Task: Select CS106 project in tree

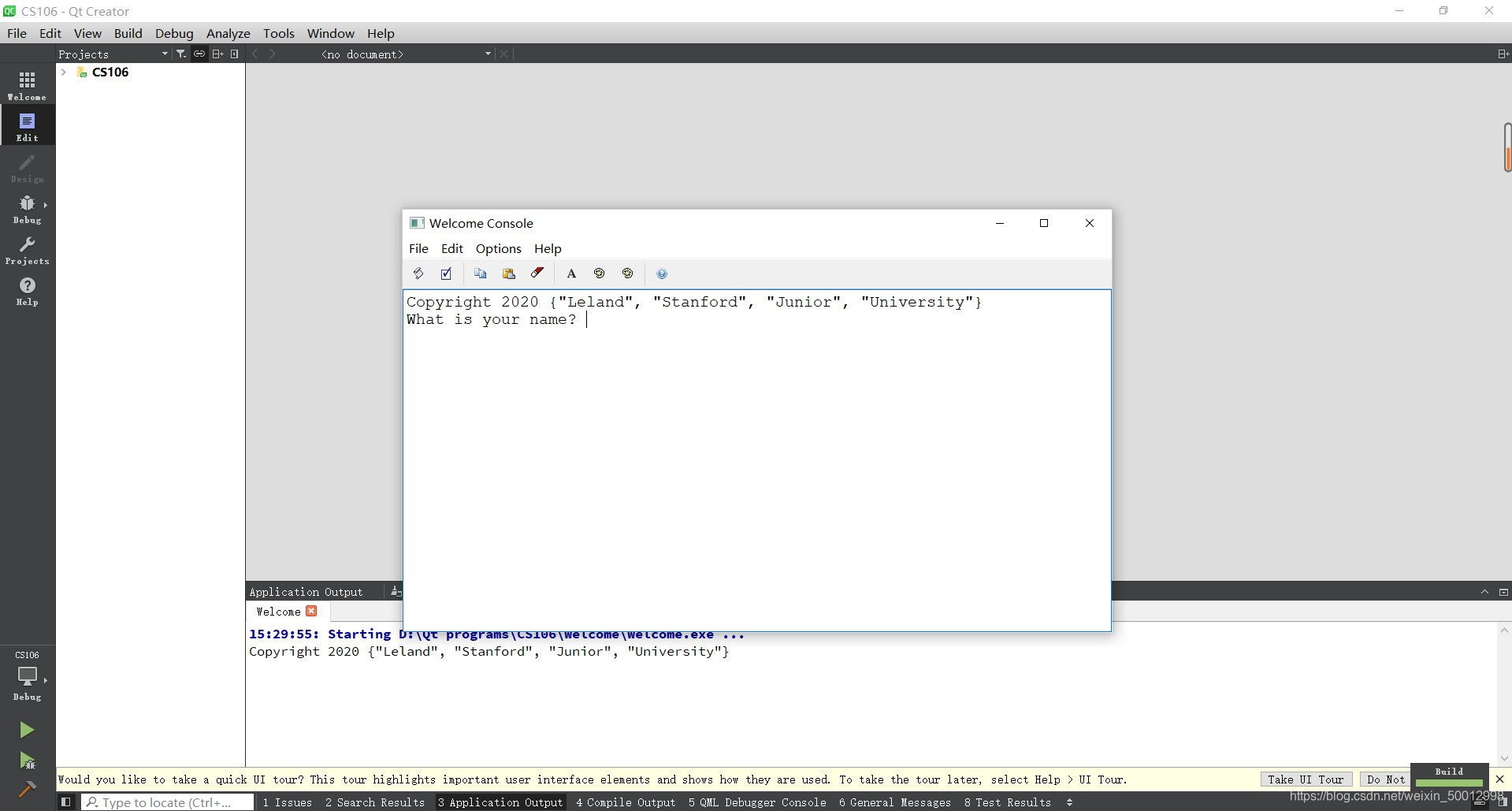Action: coord(110,72)
